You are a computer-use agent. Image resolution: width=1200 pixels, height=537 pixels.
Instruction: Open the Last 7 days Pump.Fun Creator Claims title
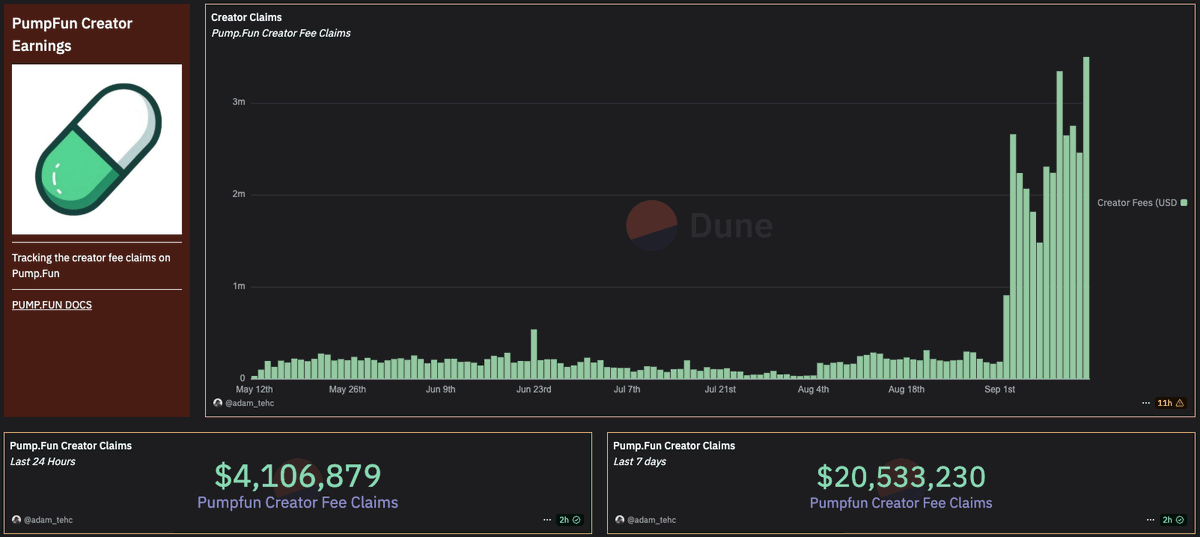(x=674, y=446)
